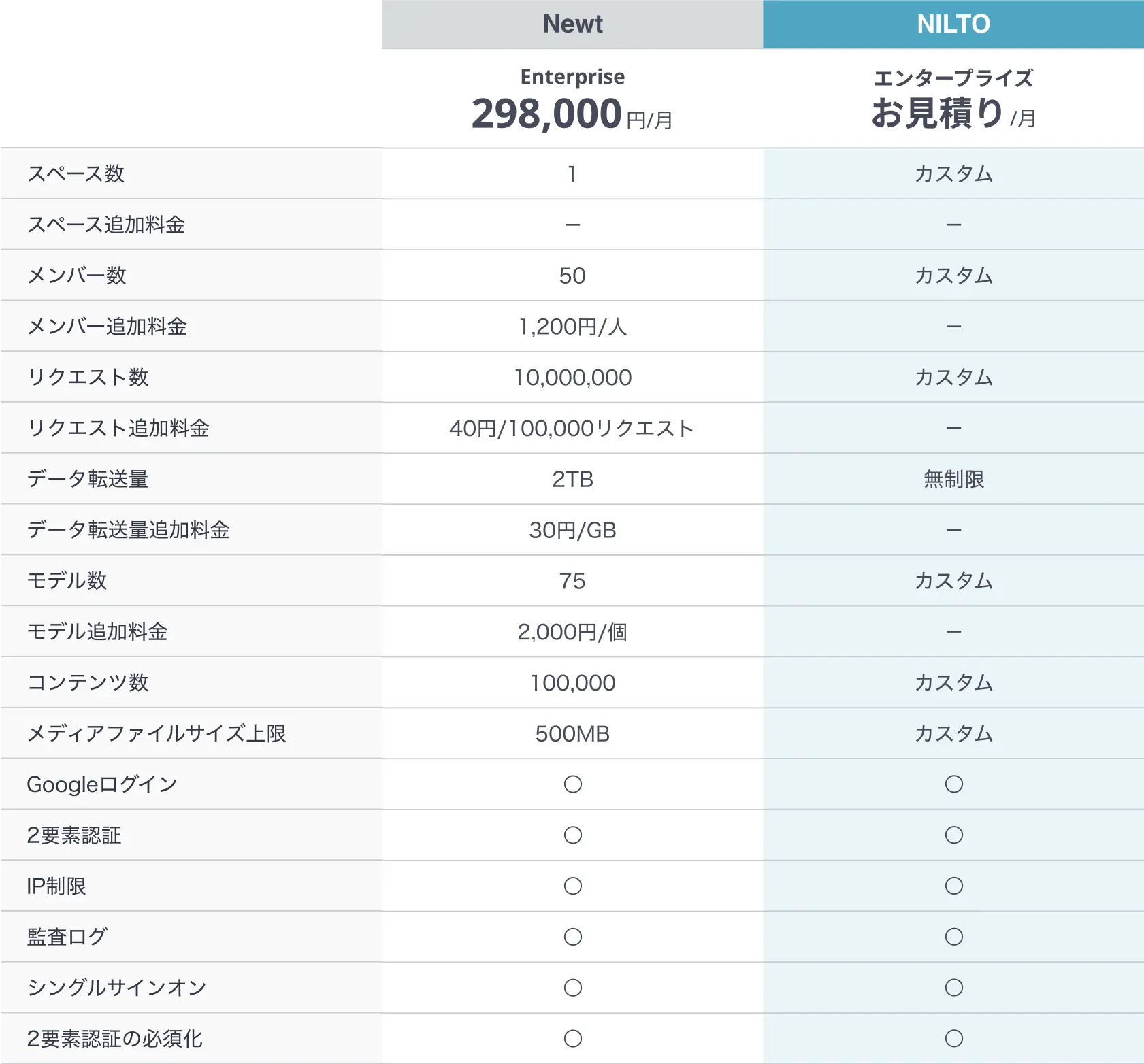This screenshot has height=1064, width=1144.
Task: Click Newt's circle mark for 2要素認証
Action: pos(573,835)
